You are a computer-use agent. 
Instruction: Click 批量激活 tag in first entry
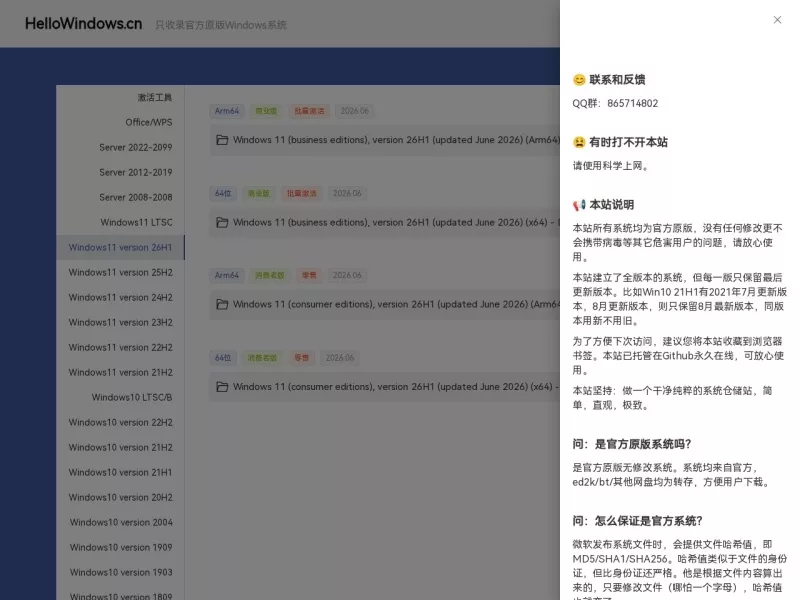[x=309, y=111]
